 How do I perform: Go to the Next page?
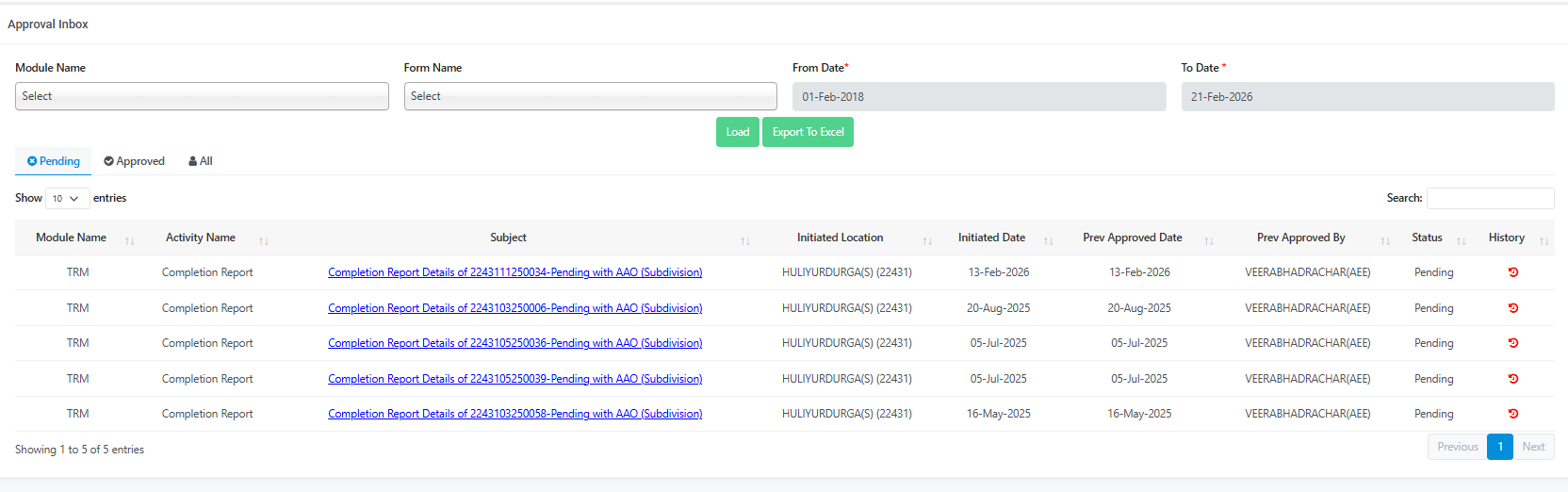point(1533,447)
